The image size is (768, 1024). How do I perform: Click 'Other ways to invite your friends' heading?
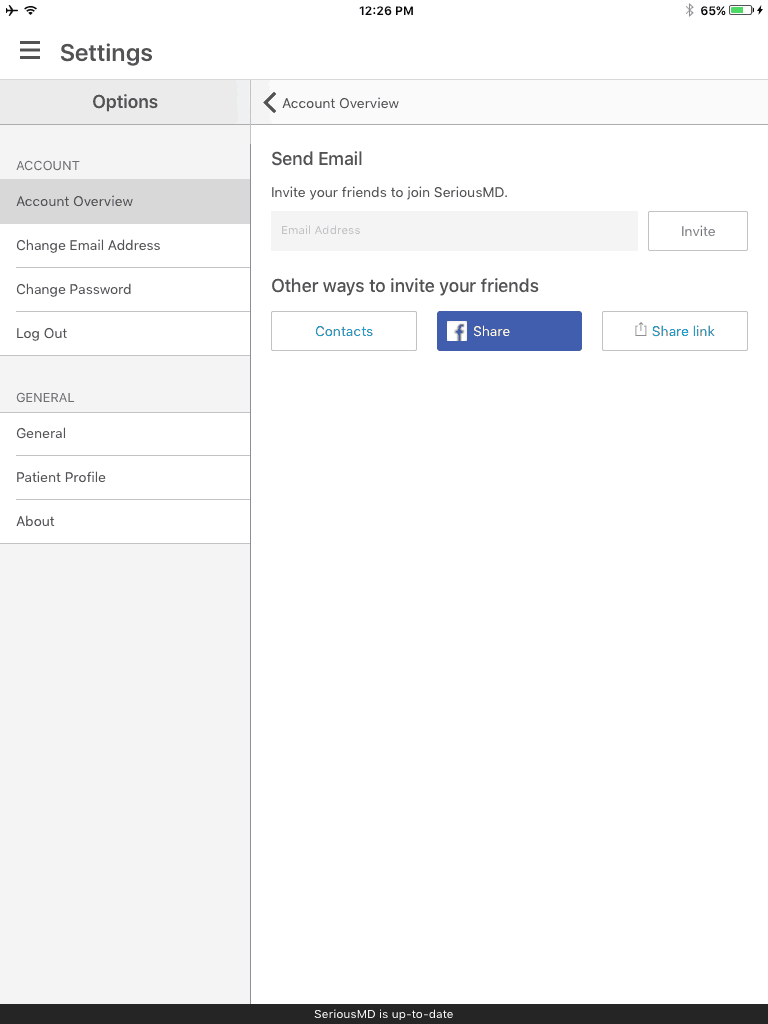405,286
